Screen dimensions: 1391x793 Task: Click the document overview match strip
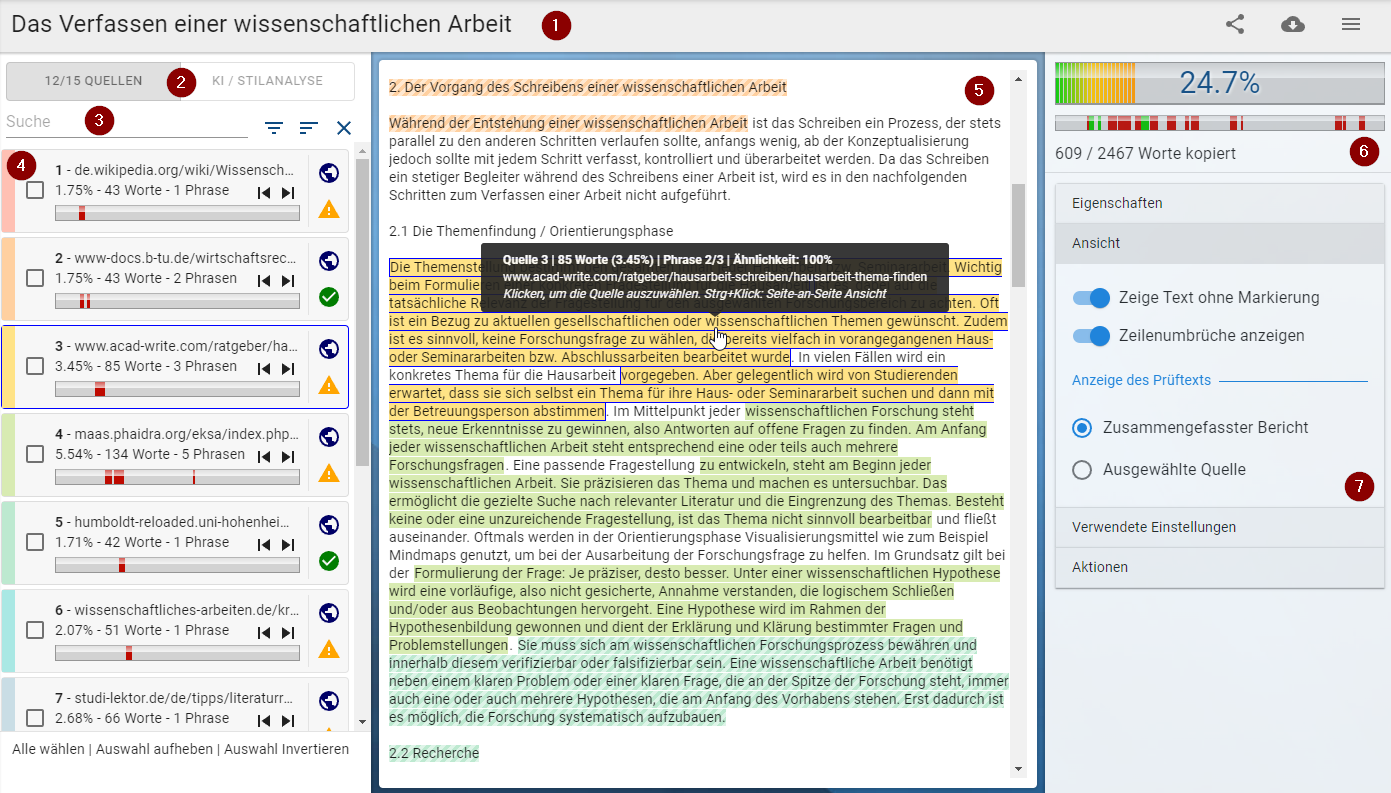(x=1220, y=123)
